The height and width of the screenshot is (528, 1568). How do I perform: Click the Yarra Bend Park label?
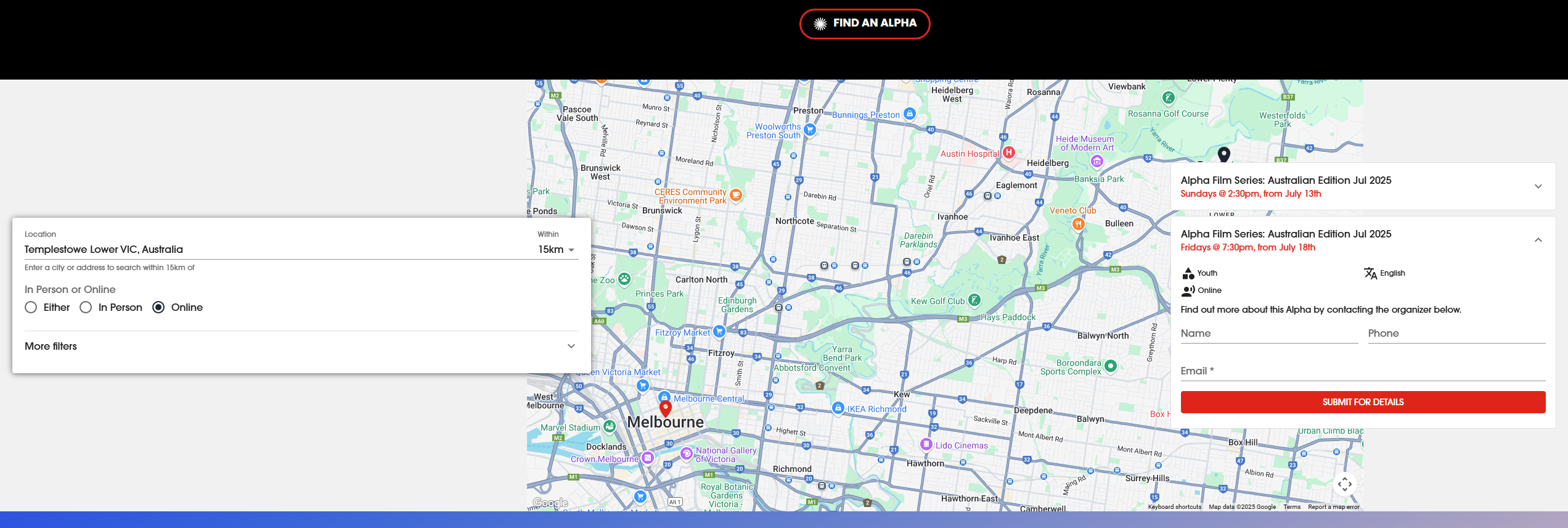coord(842,353)
